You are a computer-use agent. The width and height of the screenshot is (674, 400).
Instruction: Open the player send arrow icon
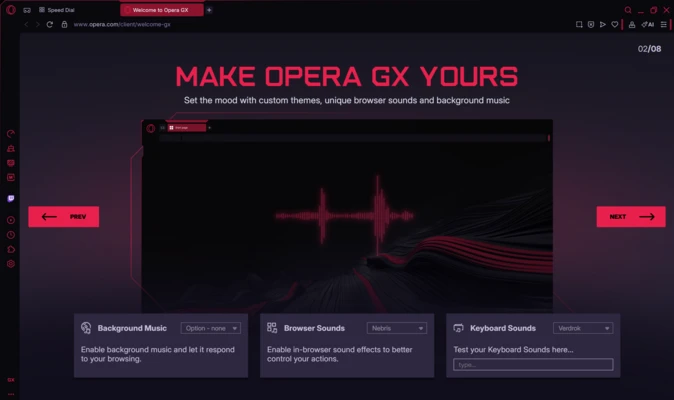click(603, 24)
